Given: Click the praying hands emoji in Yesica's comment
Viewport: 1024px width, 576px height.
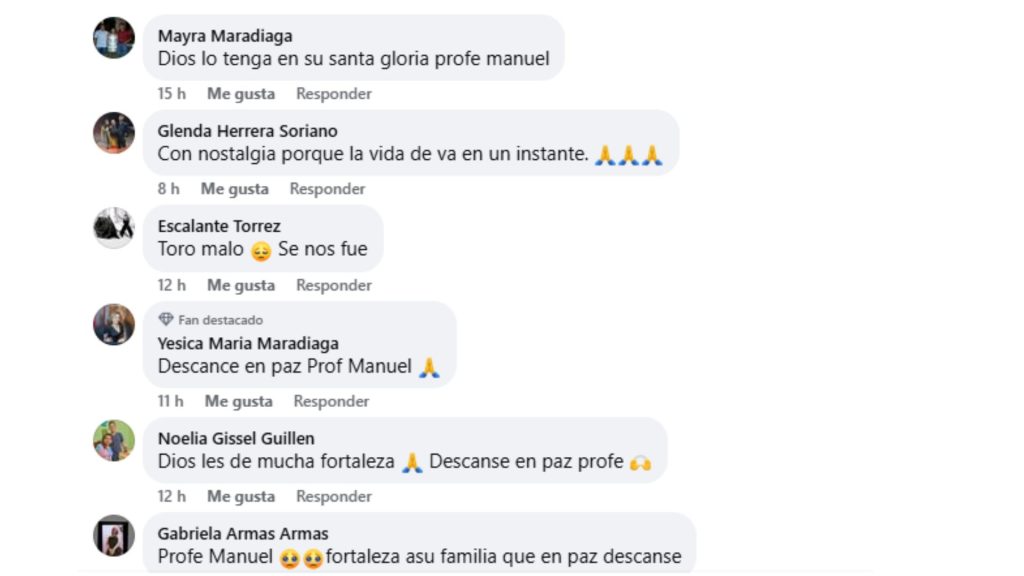Looking at the screenshot, I should point(430,366).
